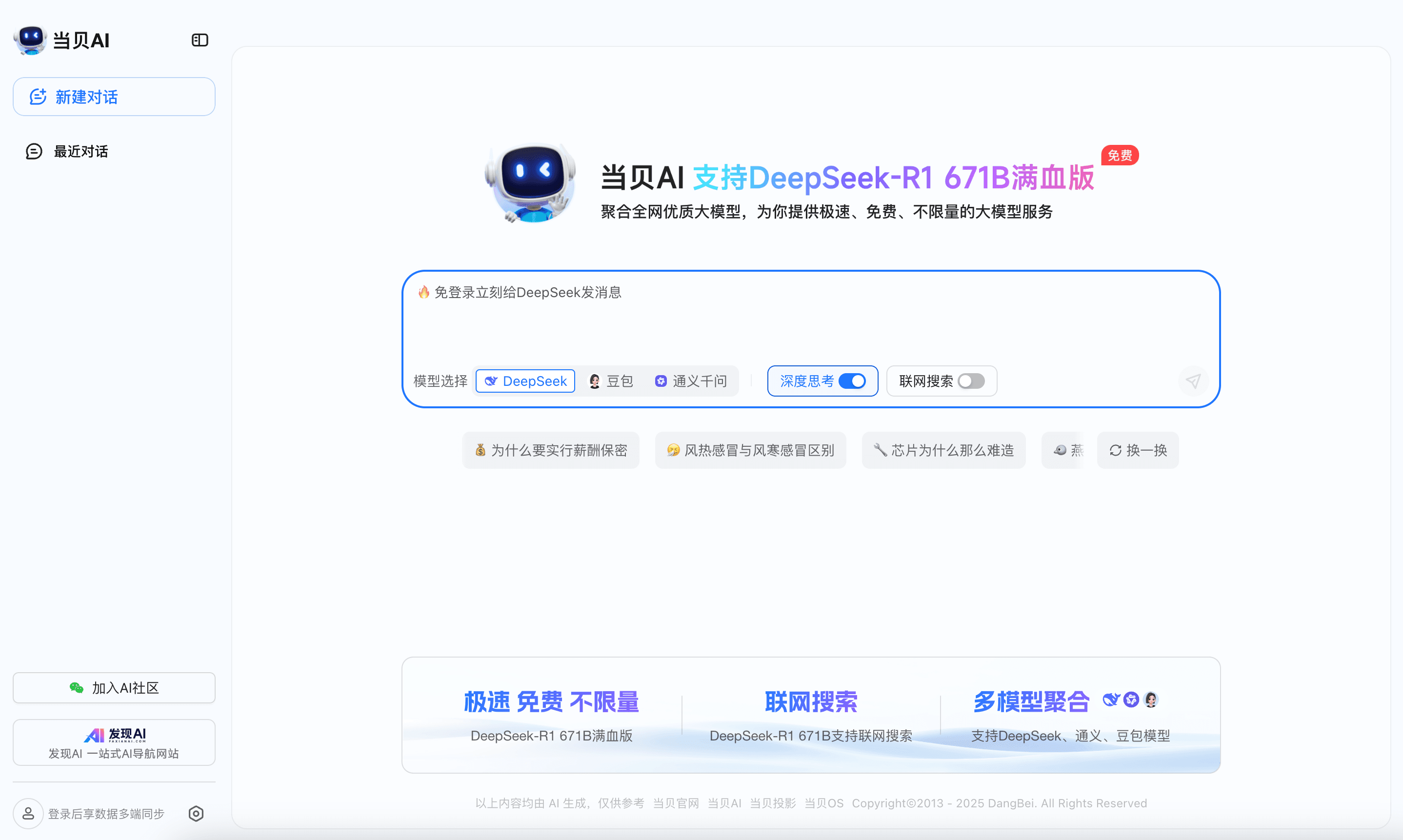
Task: Collapse the sidebar using the panel icon
Action: click(200, 40)
